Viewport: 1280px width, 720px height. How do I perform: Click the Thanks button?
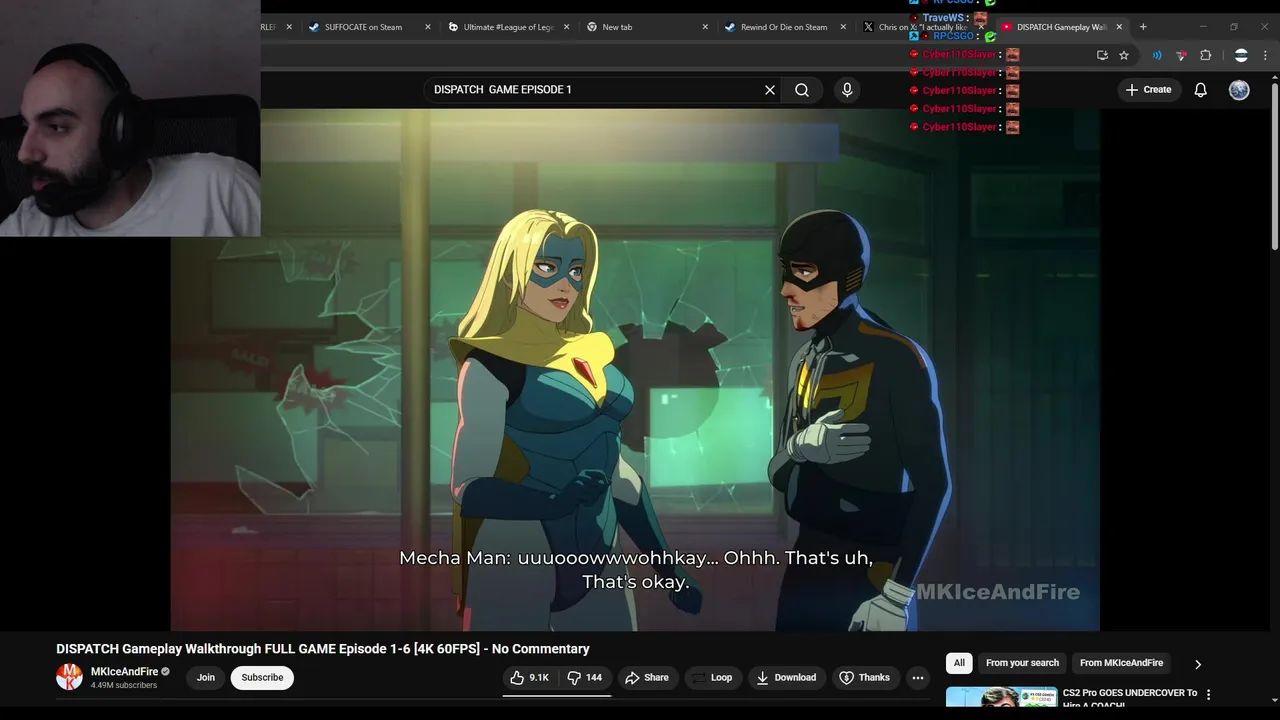[x=864, y=678]
